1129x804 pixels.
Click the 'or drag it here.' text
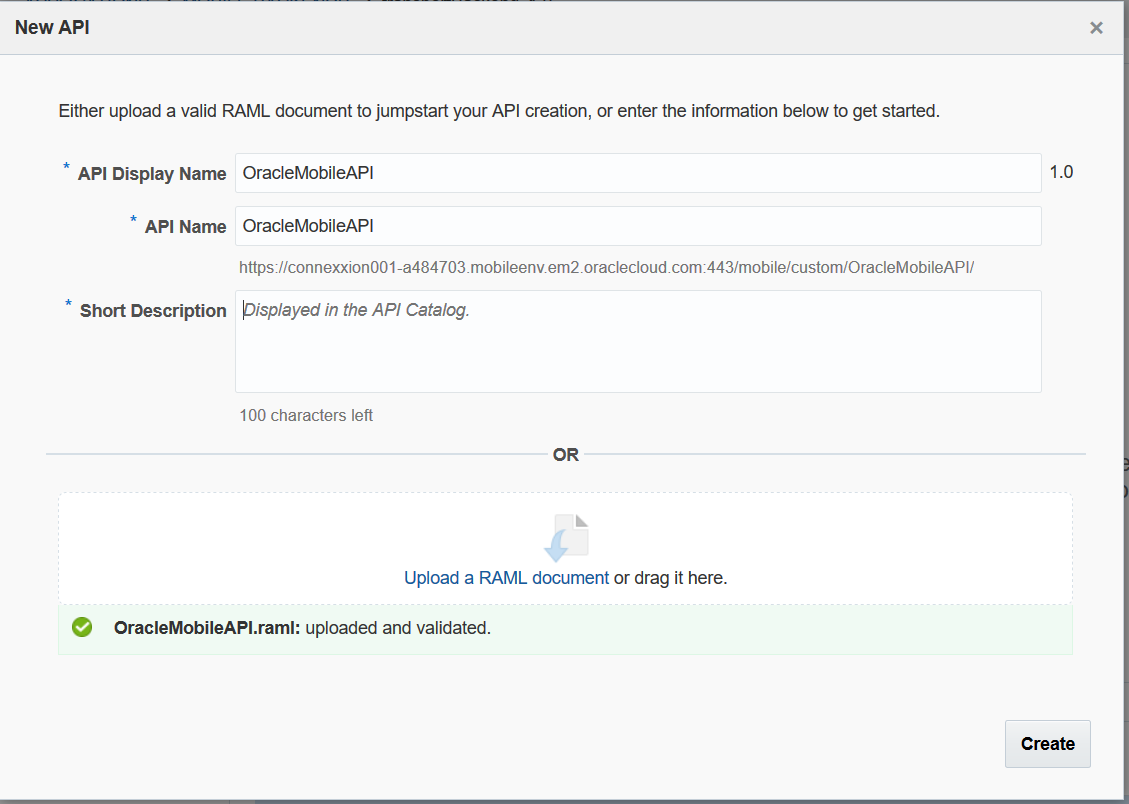[670, 578]
